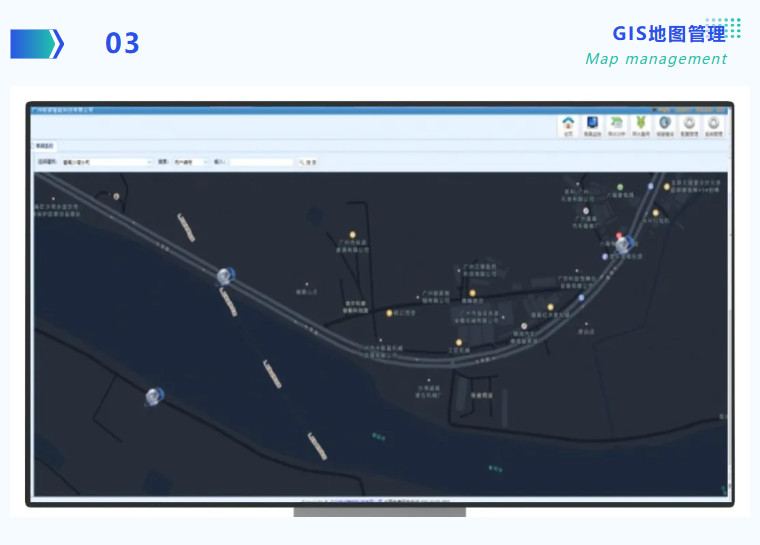Click the yellow POI marker near map center

tap(473, 293)
